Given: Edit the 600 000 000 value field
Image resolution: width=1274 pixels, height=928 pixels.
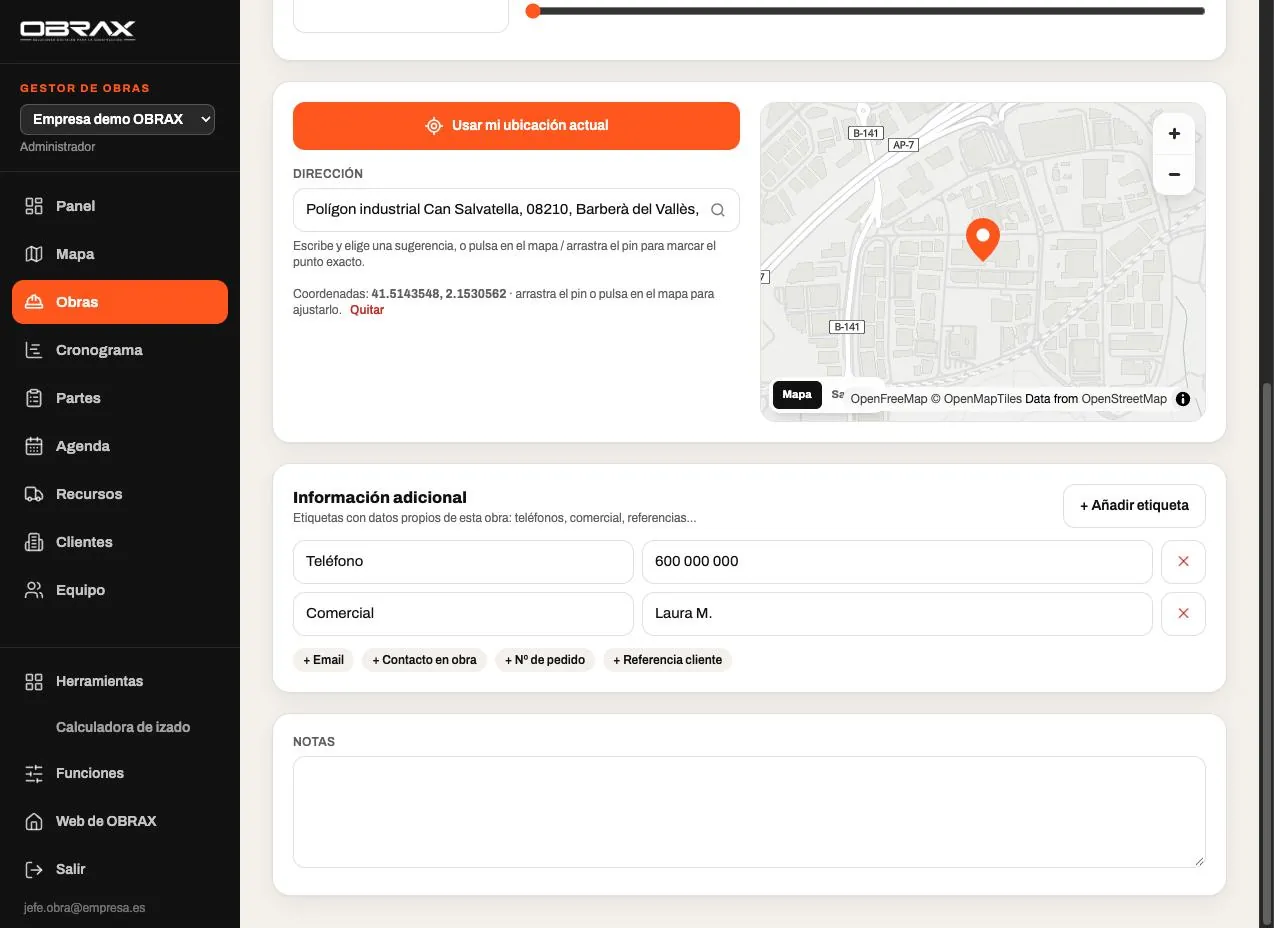Looking at the screenshot, I should (897, 562).
